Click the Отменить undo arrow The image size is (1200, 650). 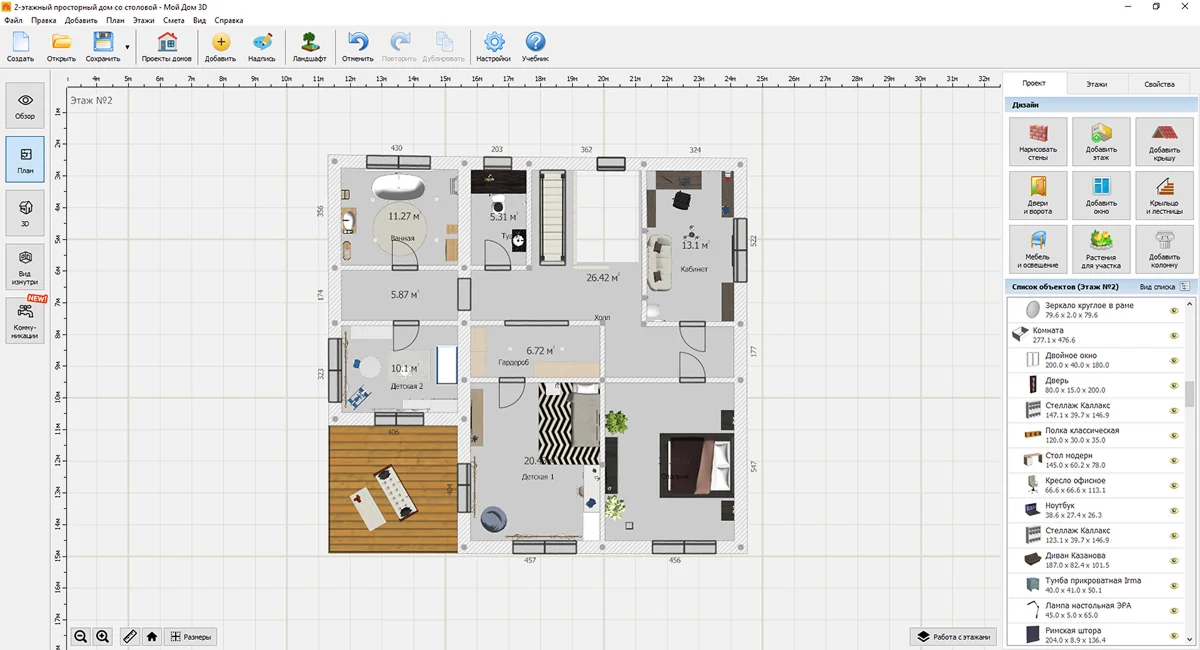358,46
